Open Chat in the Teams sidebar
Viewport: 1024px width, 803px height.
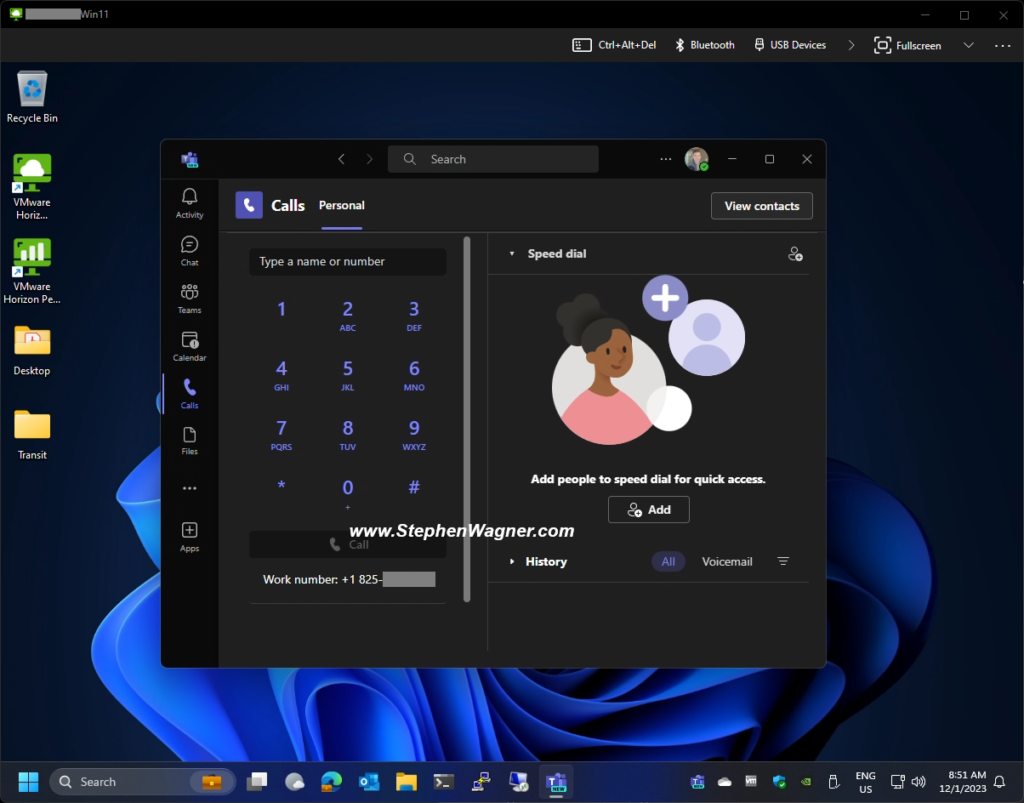189,251
